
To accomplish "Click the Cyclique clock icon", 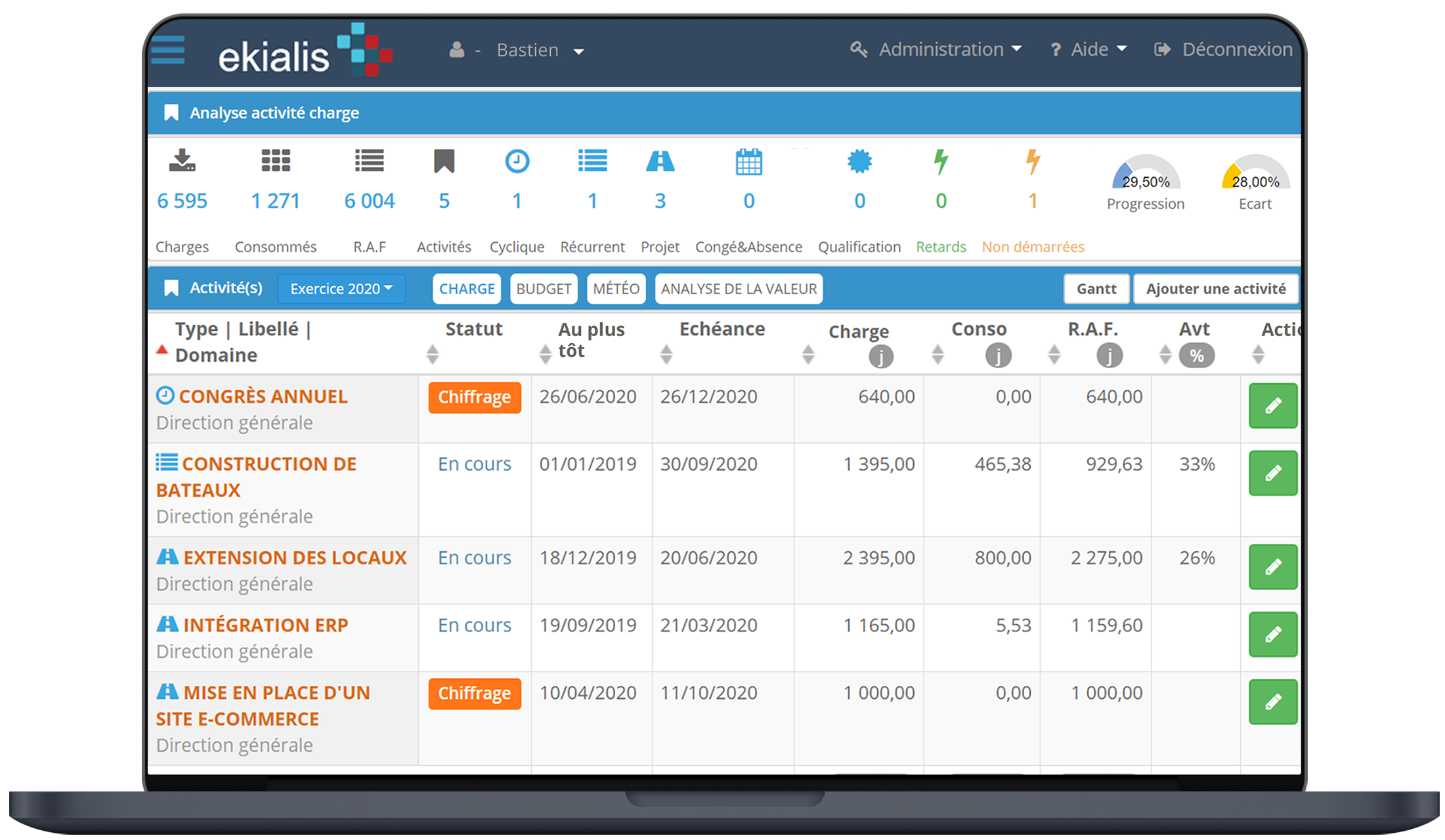I will tap(517, 161).
